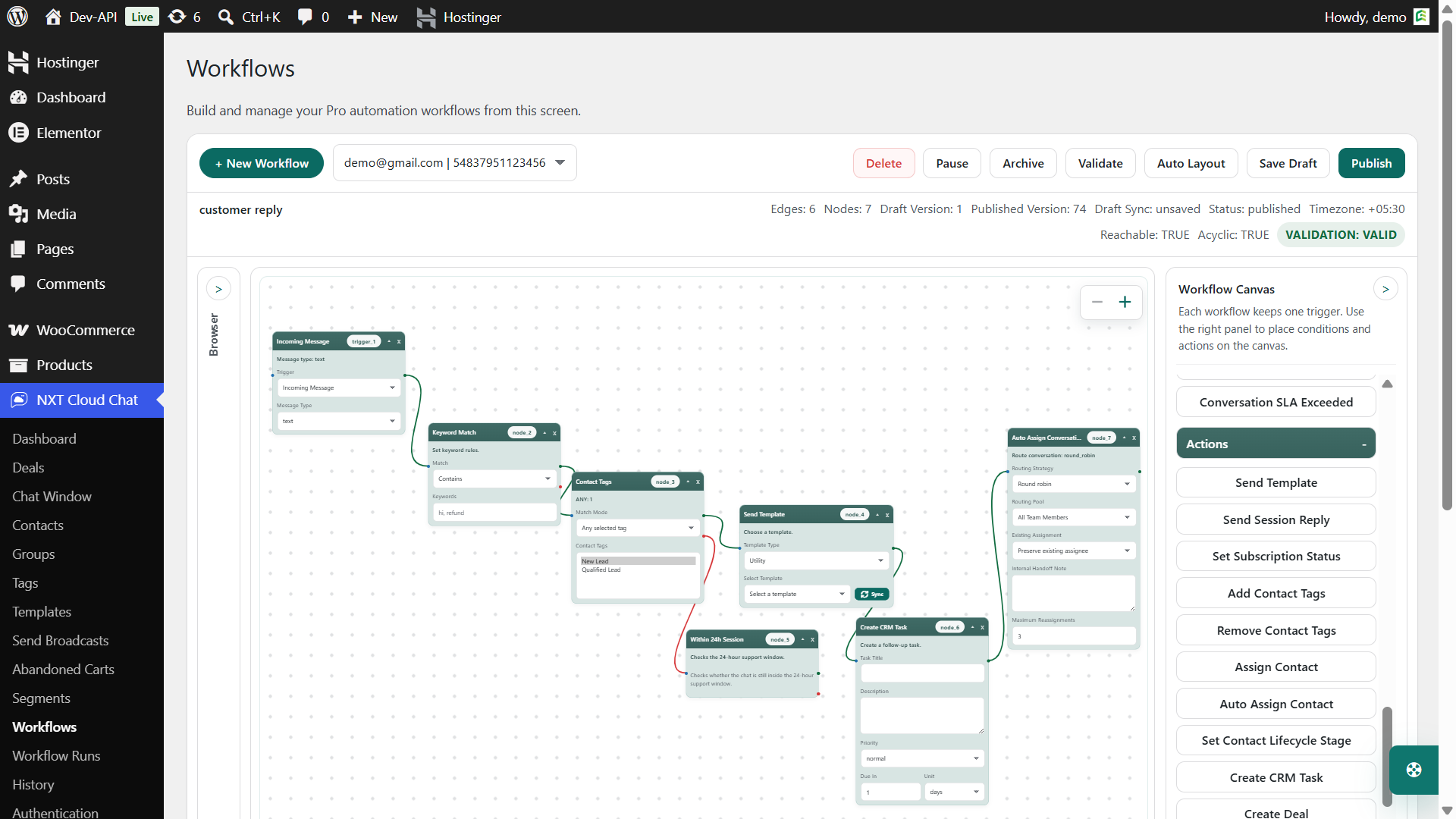The image size is (1456, 819).
Task: Collapse the Contact Tags node
Action: tap(689, 482)
